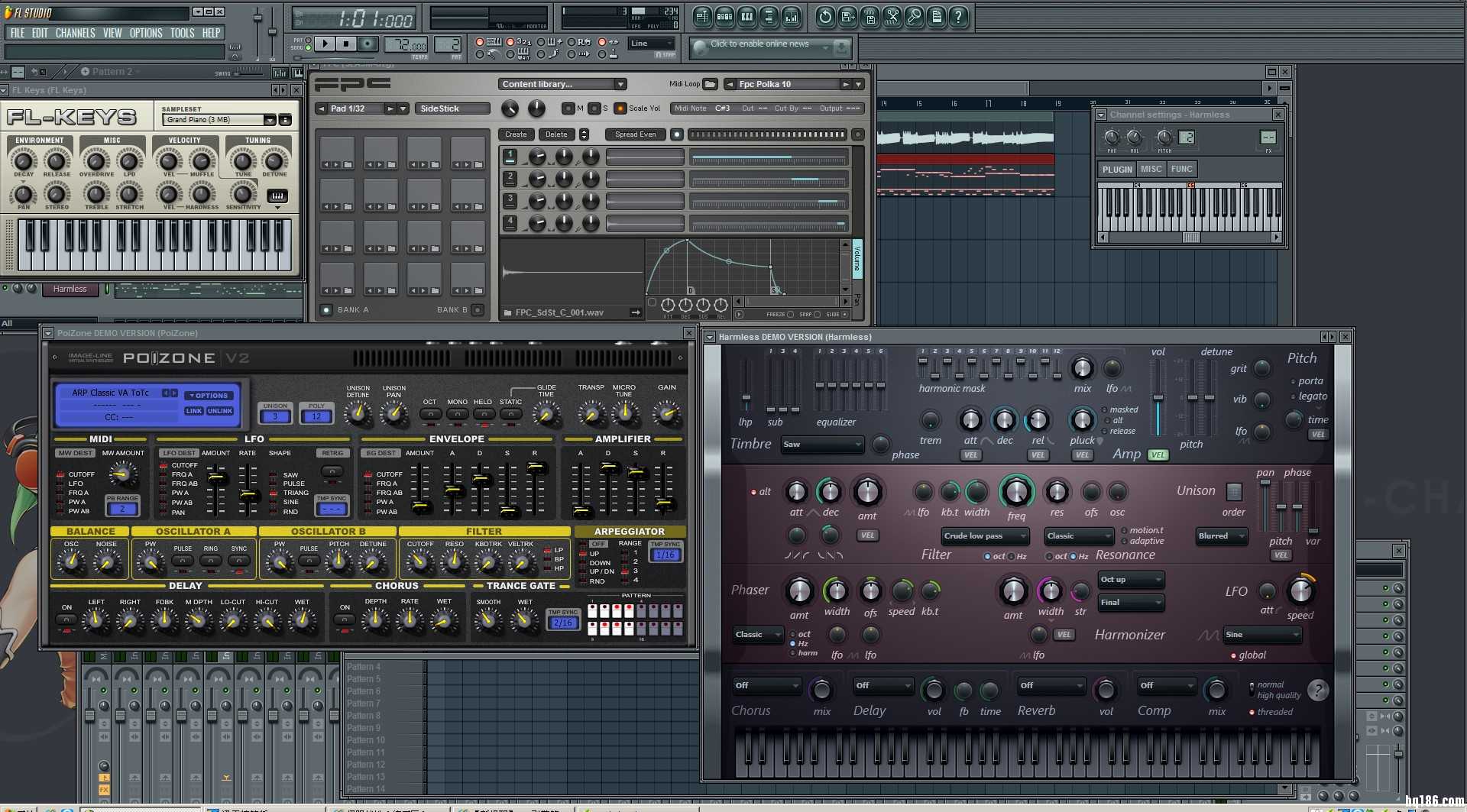Open the Midi Loop folder icon in FPC
The width and height of the screenshot is (1467, 812).
(710, 84)
